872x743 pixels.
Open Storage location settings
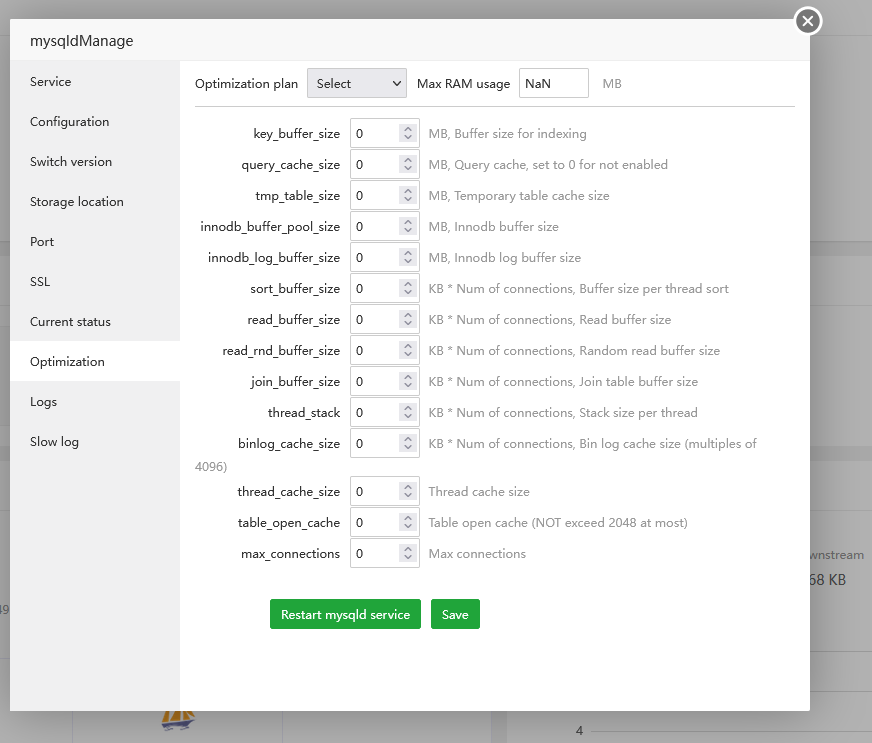(77, 202)
